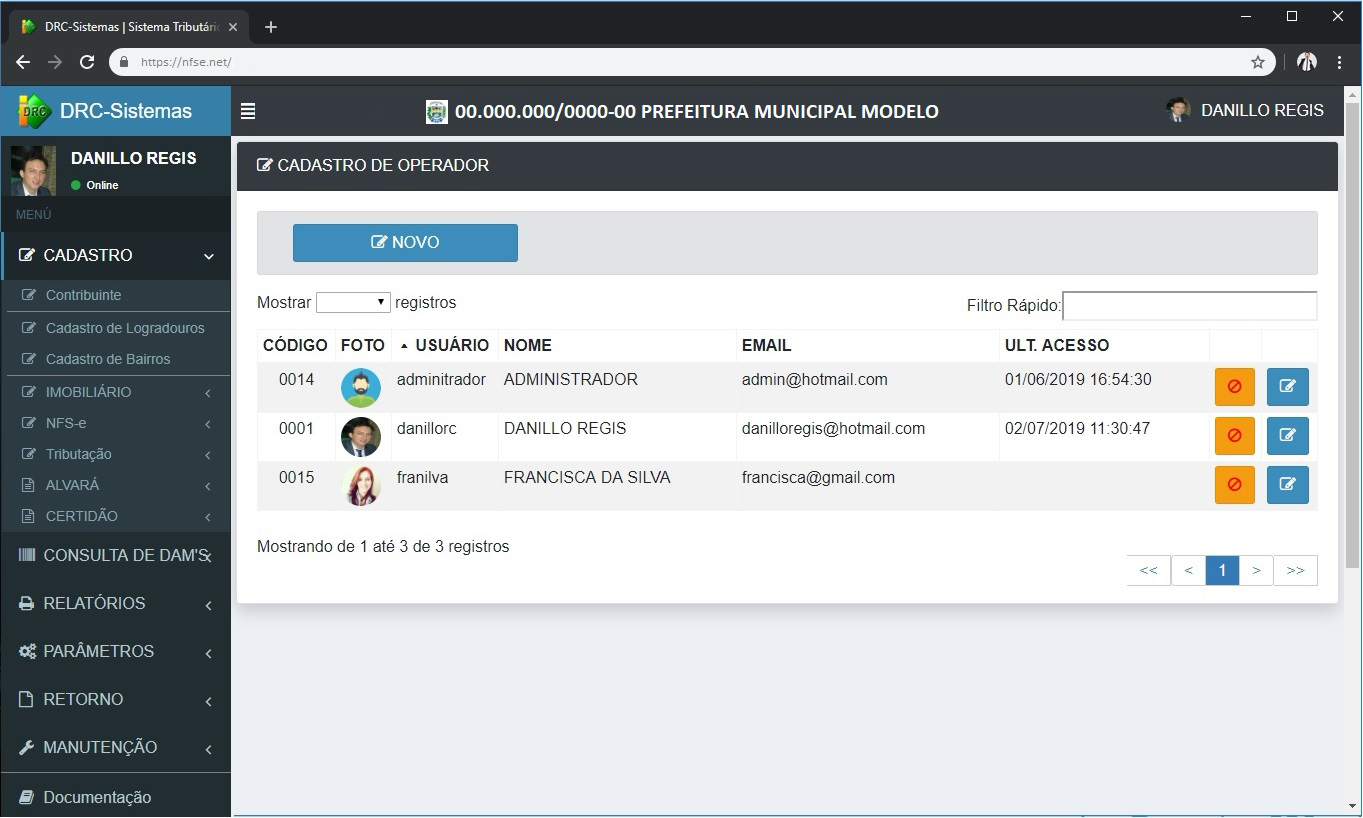Go to previous page with < button
This screenshot has width=1363, height=818.
(1188, 570)
